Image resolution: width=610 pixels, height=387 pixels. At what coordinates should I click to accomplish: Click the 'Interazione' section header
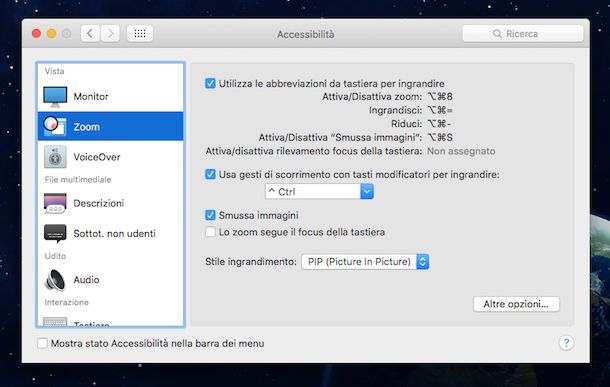click(x=67, y=302)
